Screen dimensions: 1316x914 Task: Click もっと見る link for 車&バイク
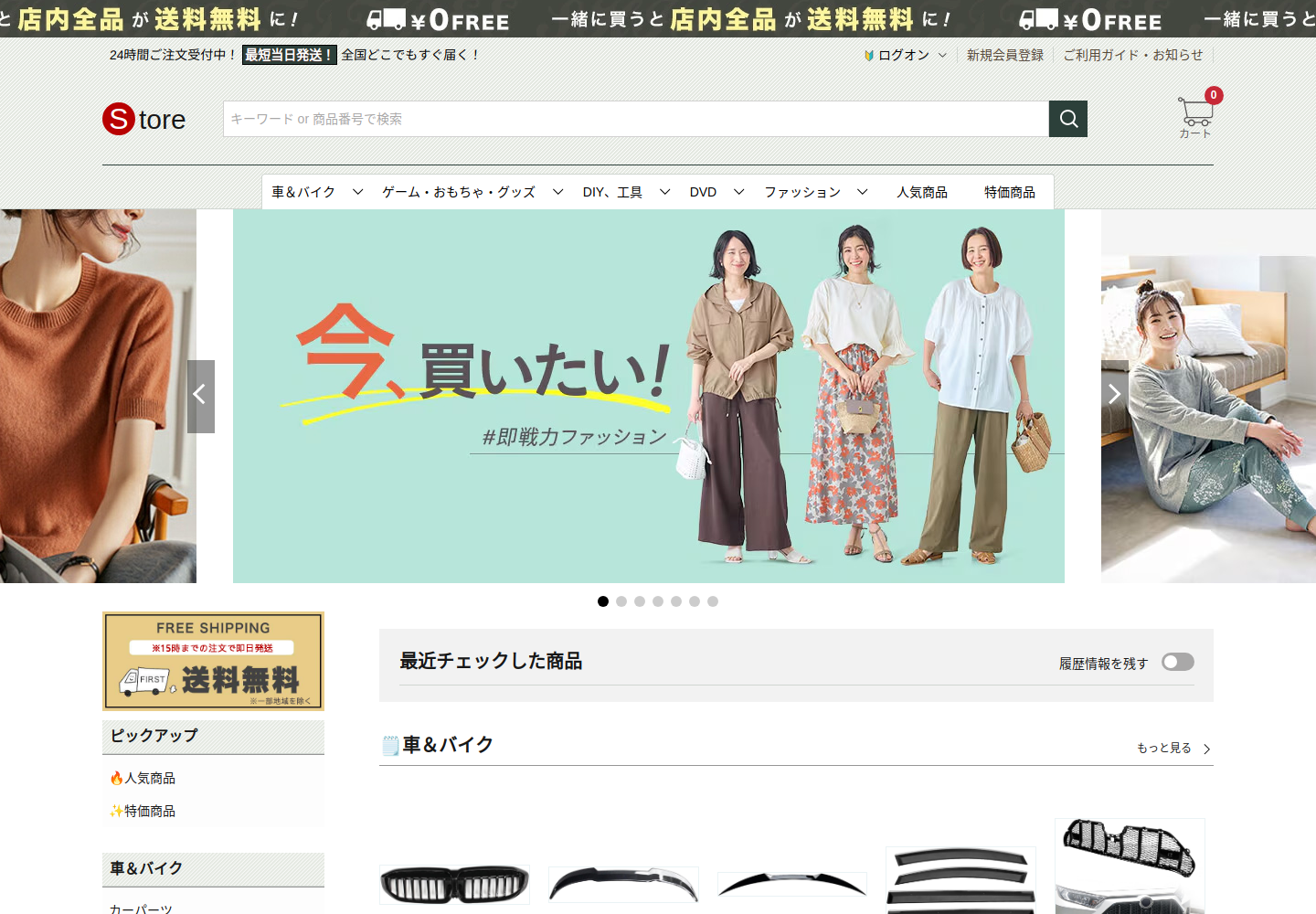pos(1174,748)
